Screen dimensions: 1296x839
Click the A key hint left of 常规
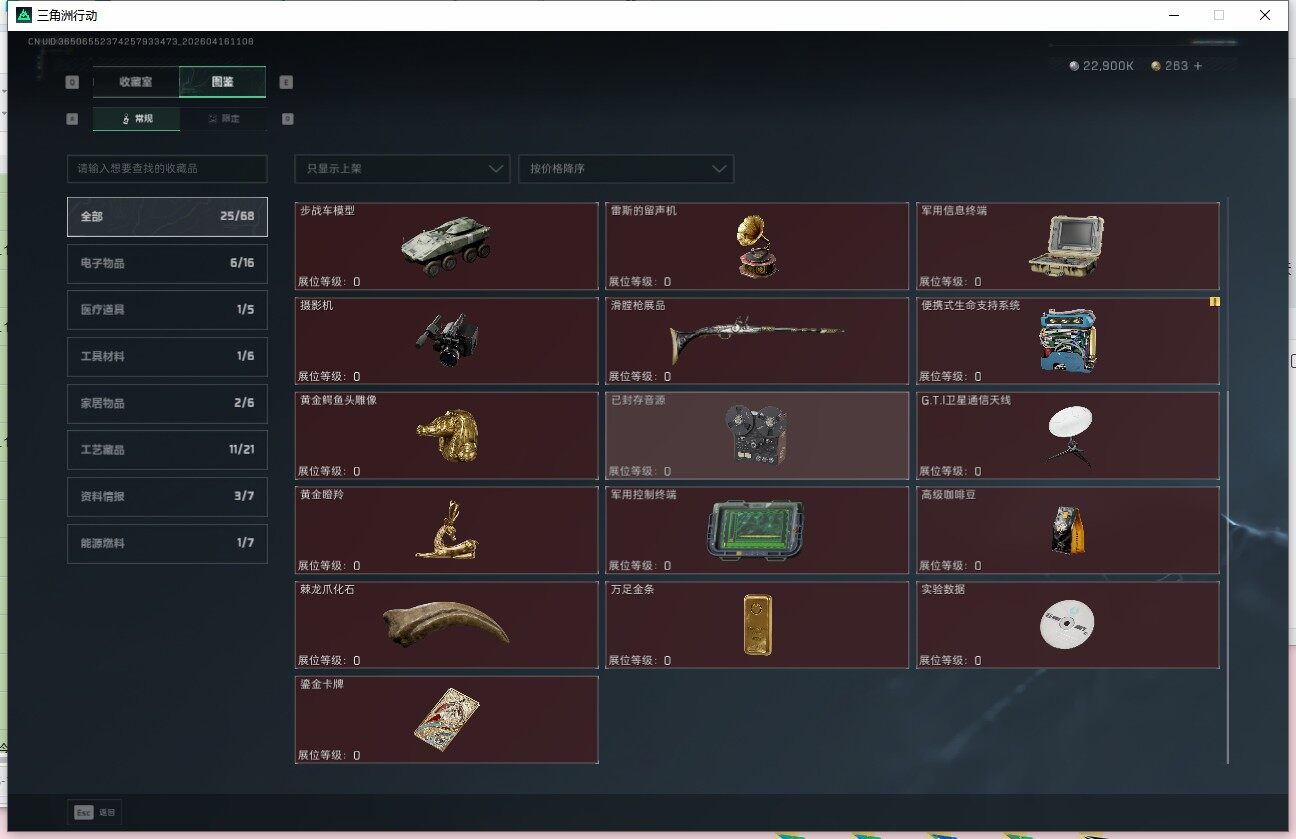tap(72, 119)
